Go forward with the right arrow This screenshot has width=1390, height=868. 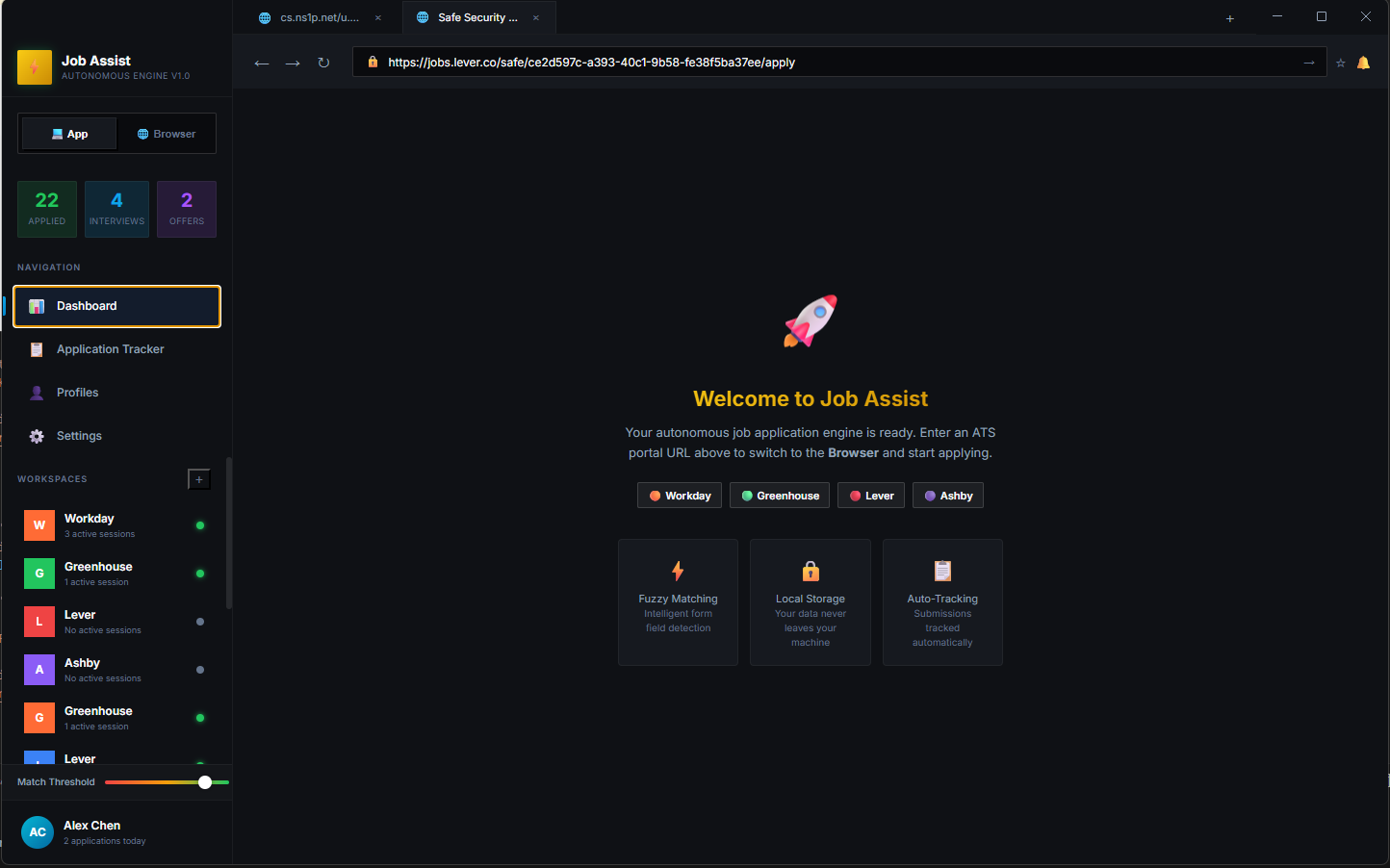[x=293, y=63]
